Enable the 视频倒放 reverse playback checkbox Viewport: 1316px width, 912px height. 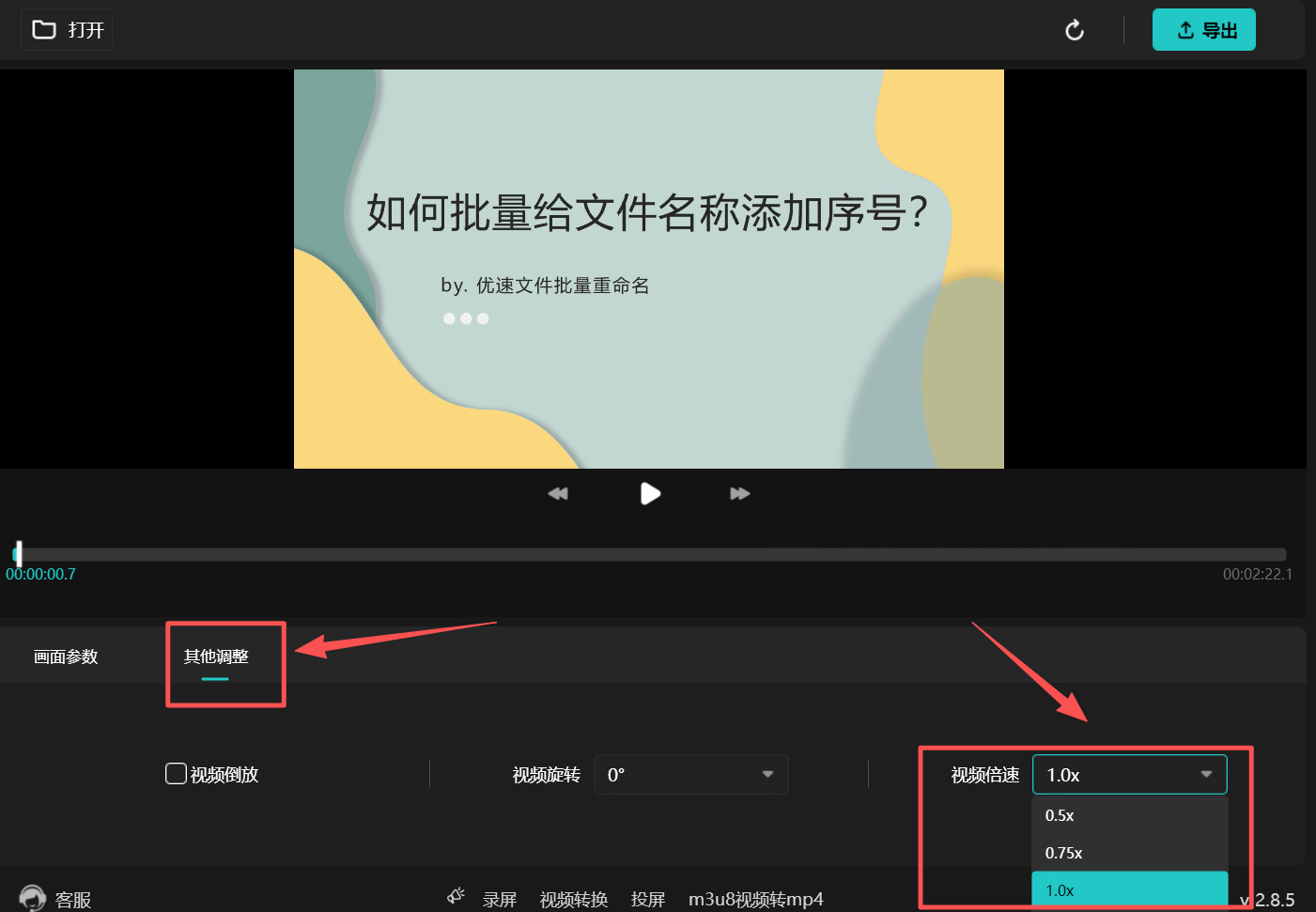point(176,774)
